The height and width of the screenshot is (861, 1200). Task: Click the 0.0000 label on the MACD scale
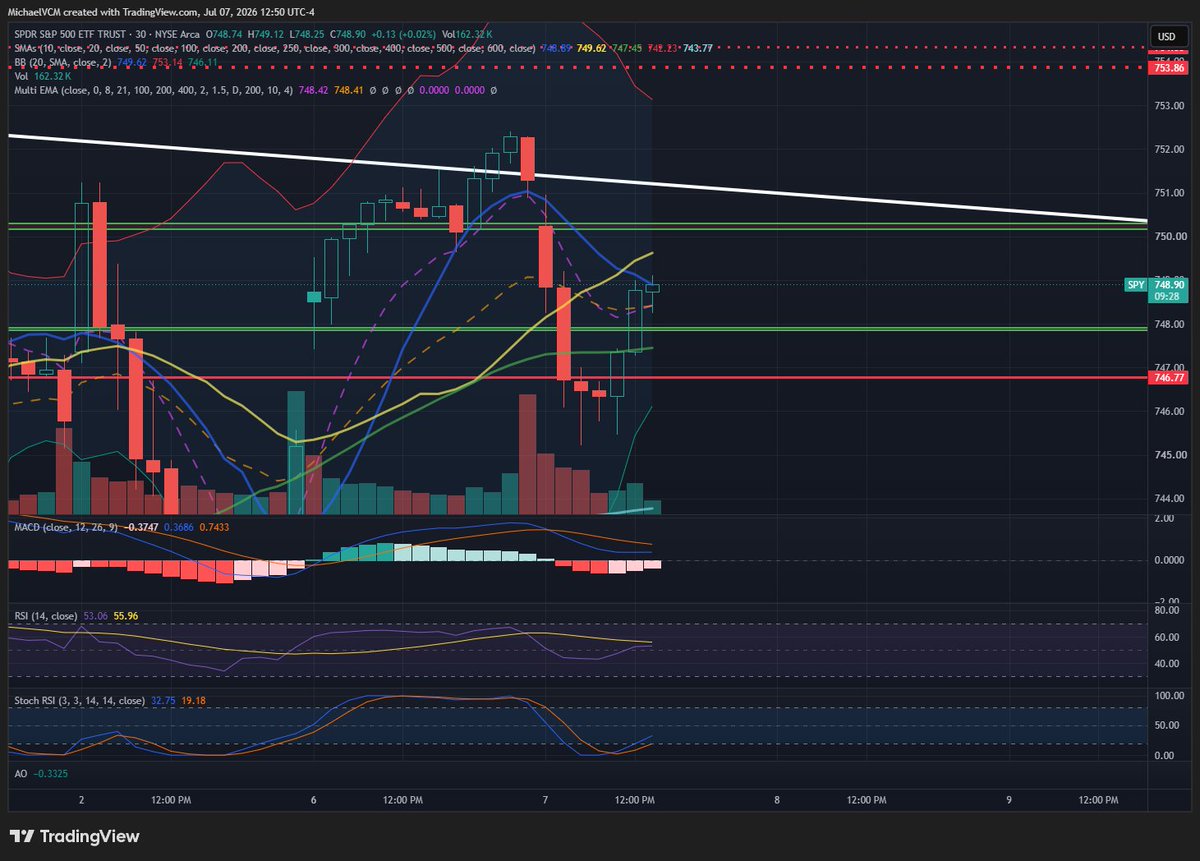1168,560
